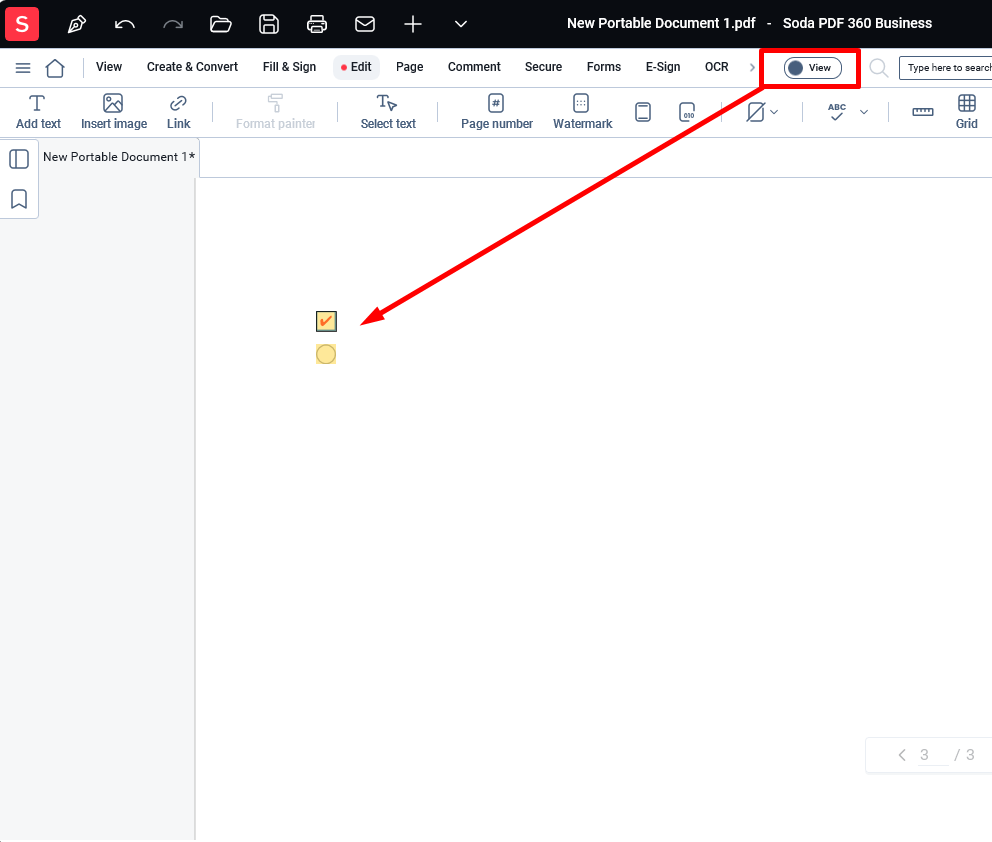Expand the quick access toolbar chevron
The width and height of the screenshot is (992, 842).
(461, 24)
